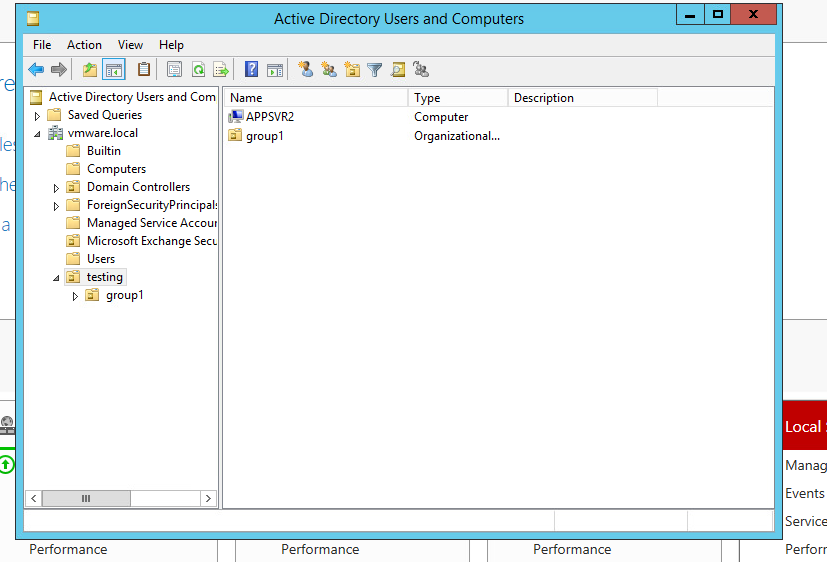Click the Export List toolbar icon

pos(221,70)
